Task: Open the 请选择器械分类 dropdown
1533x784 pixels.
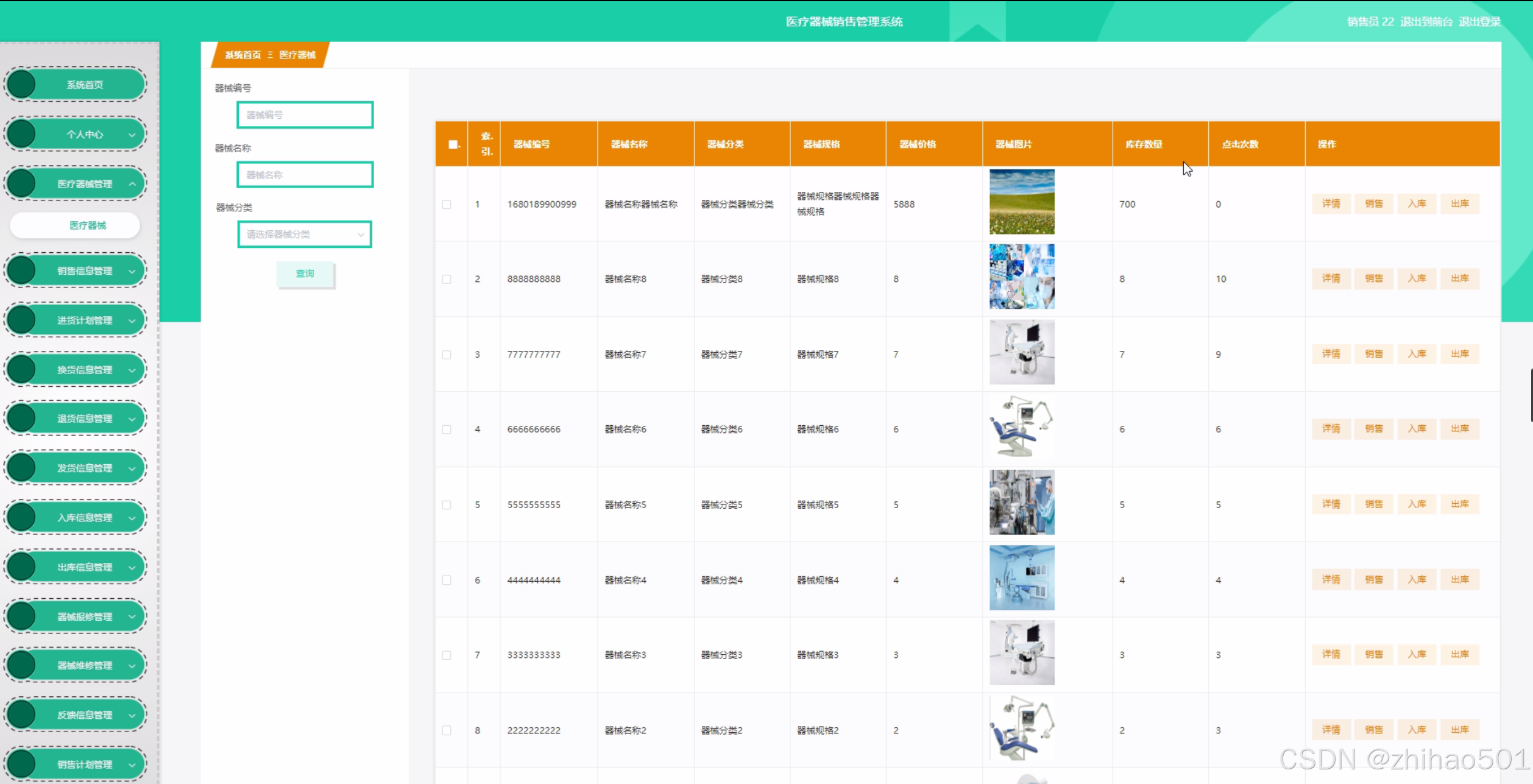Action: coord(305,235)
